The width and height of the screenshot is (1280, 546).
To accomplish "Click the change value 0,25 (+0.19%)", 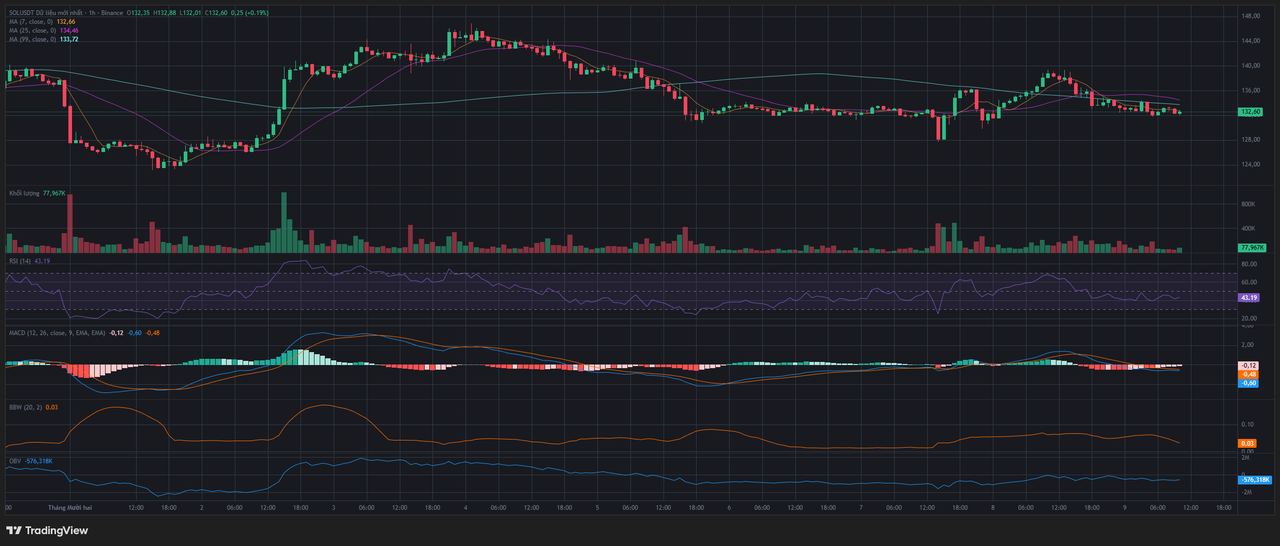I will [249, 13].
